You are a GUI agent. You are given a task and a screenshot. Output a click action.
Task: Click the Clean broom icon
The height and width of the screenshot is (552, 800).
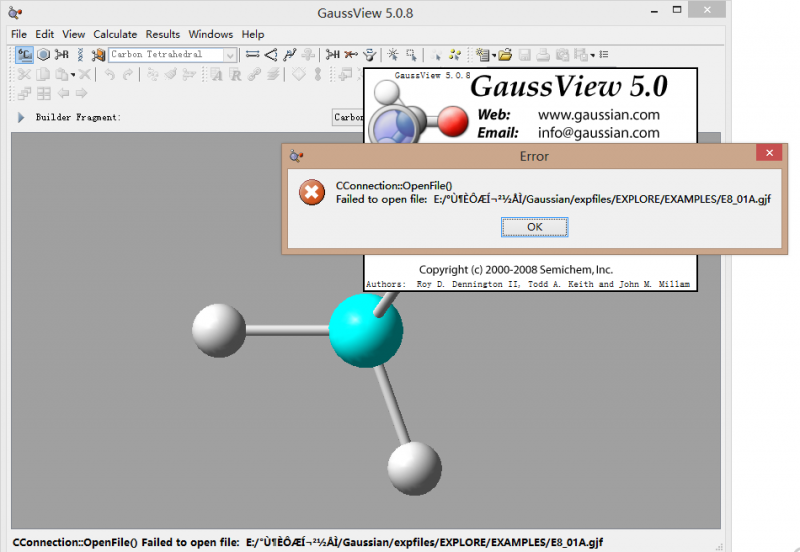tap(171, 74)
